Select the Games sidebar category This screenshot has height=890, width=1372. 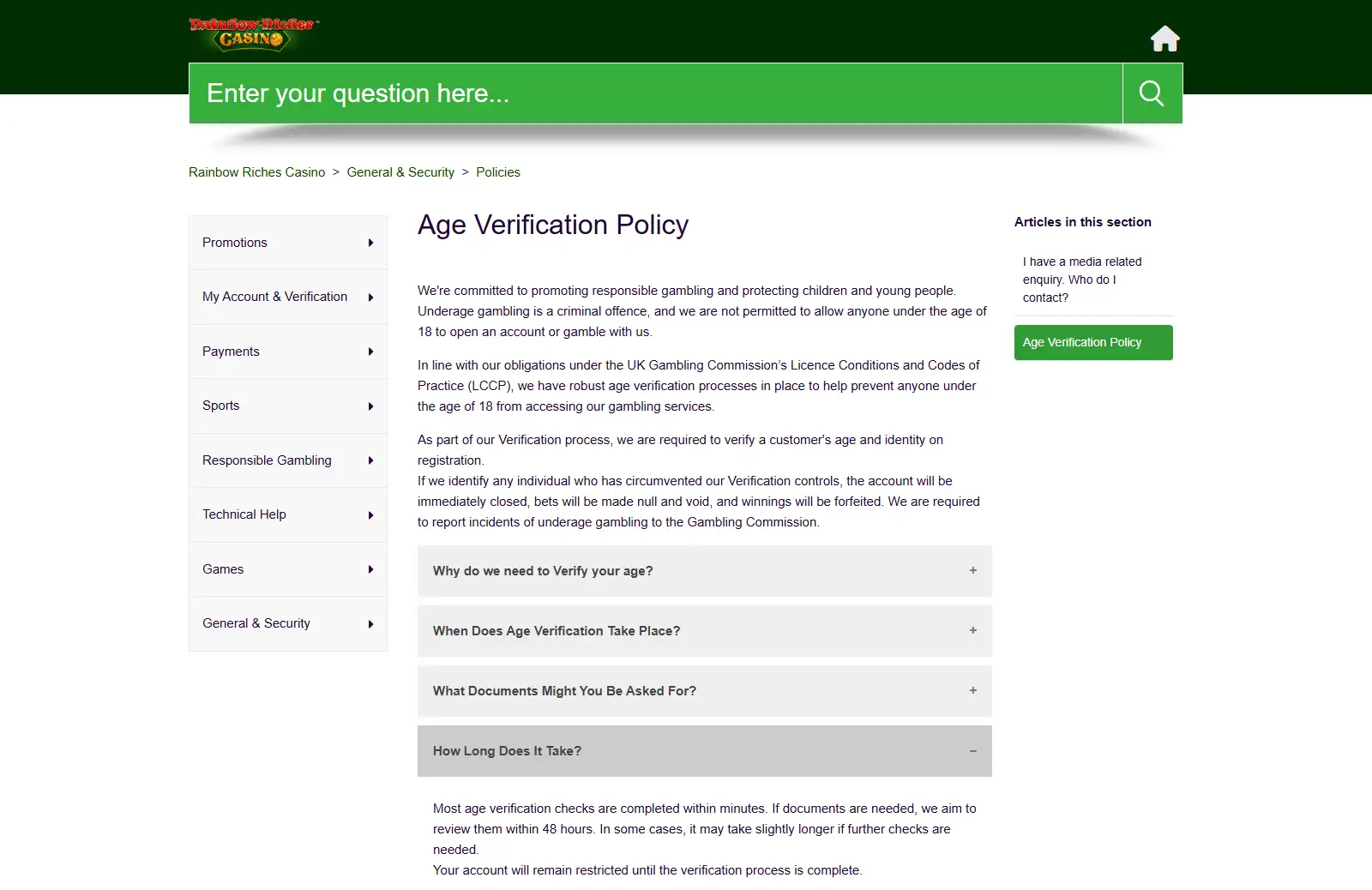coord(288,569)
